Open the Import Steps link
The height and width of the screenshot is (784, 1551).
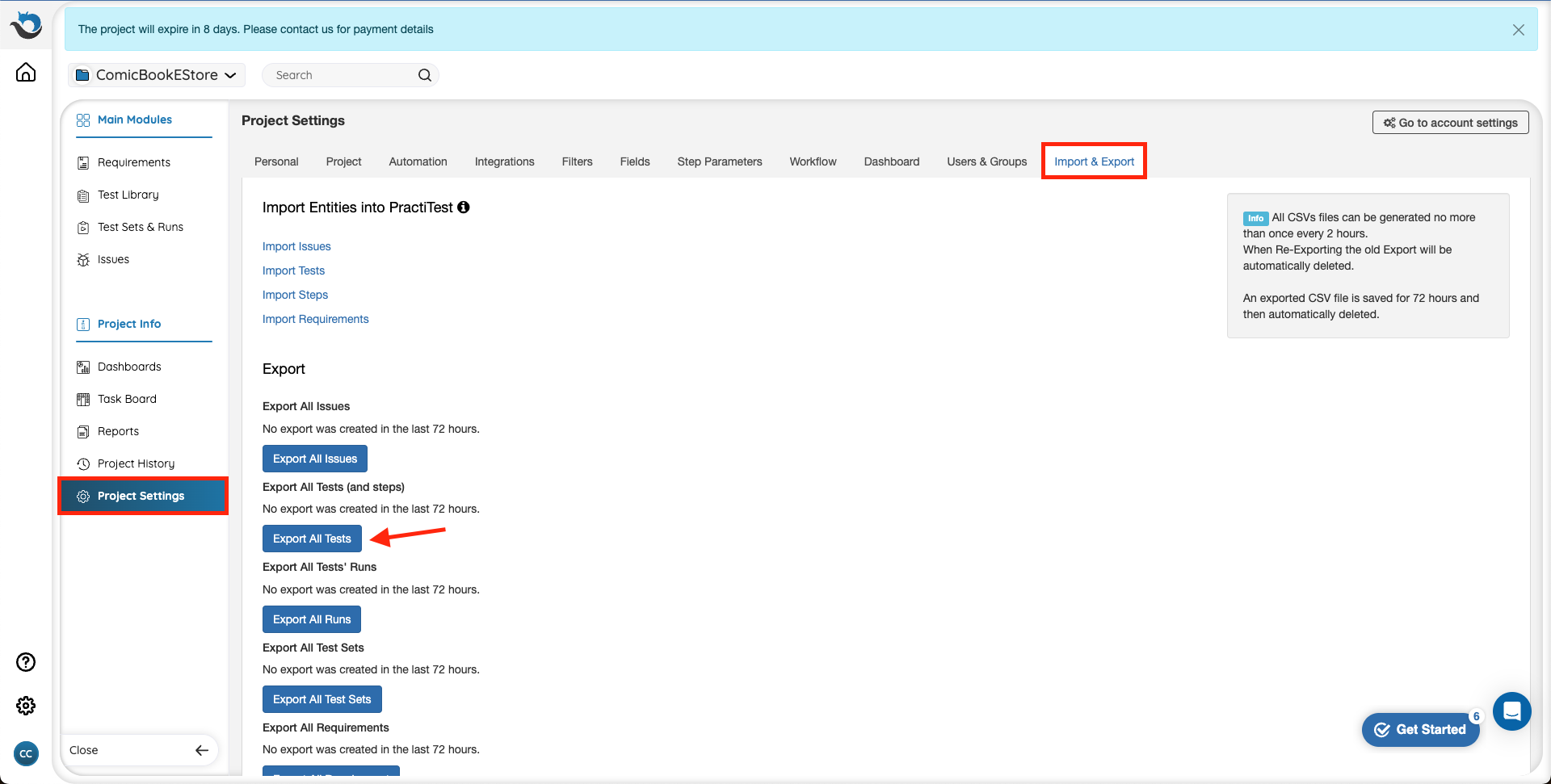(x=295, y=295)
